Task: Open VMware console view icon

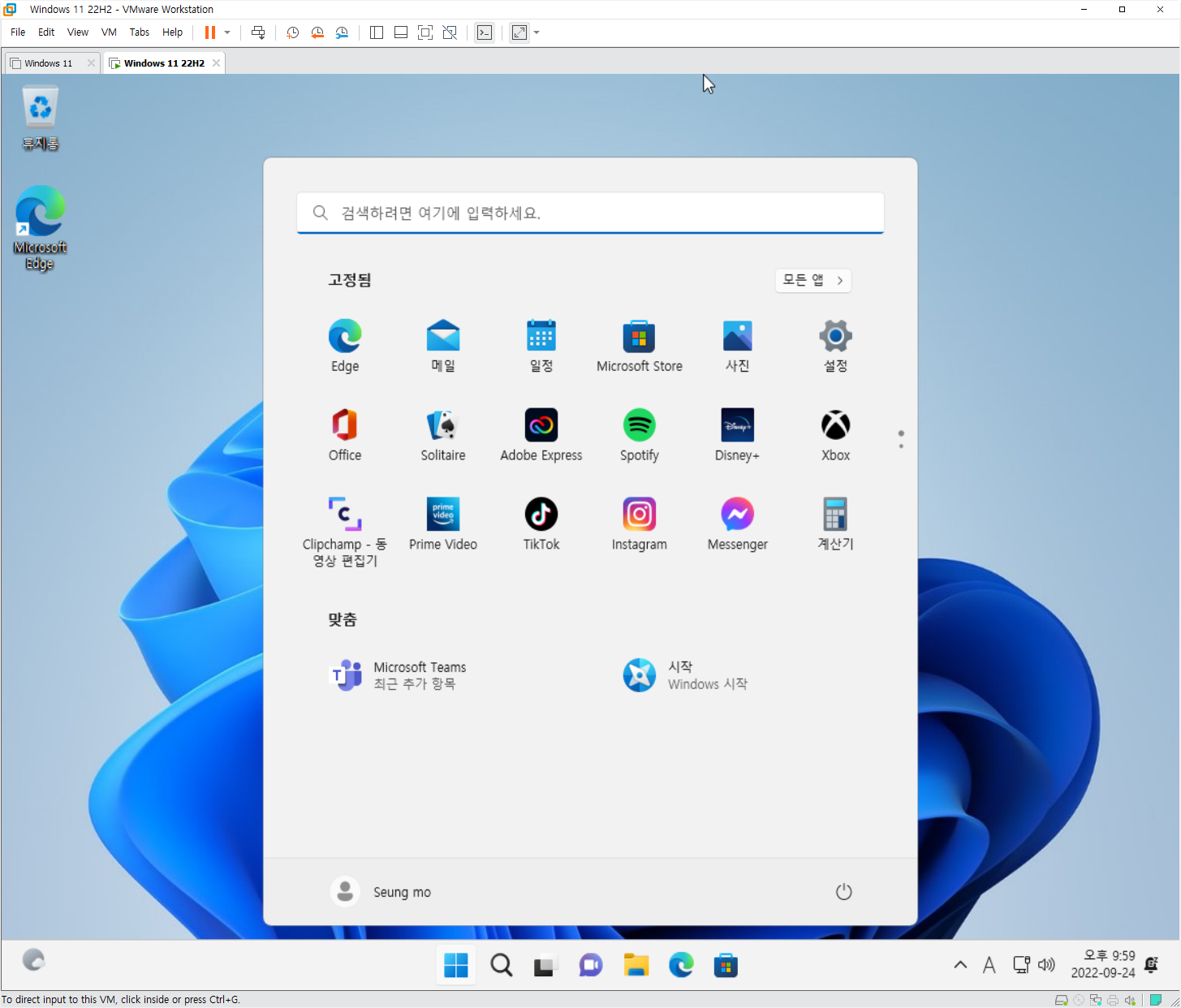Action: [x=485, y=32]
